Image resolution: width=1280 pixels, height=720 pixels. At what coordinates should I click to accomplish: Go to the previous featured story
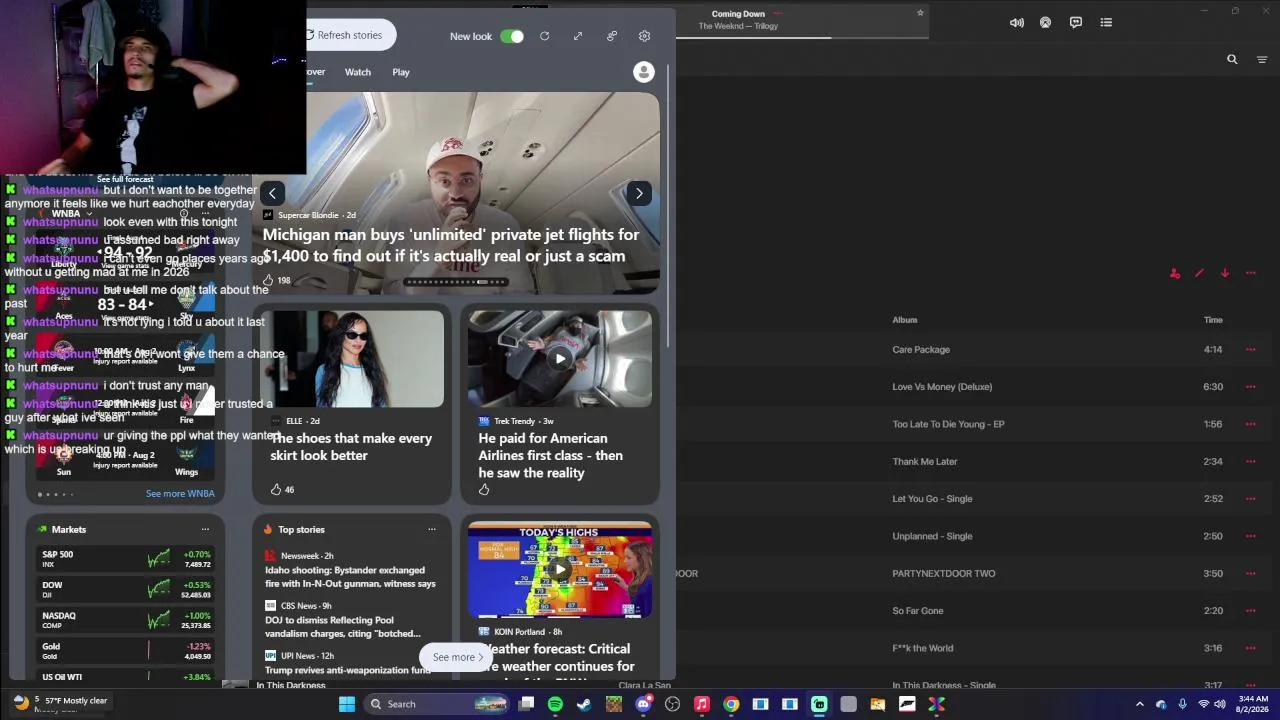click(272, 193)
